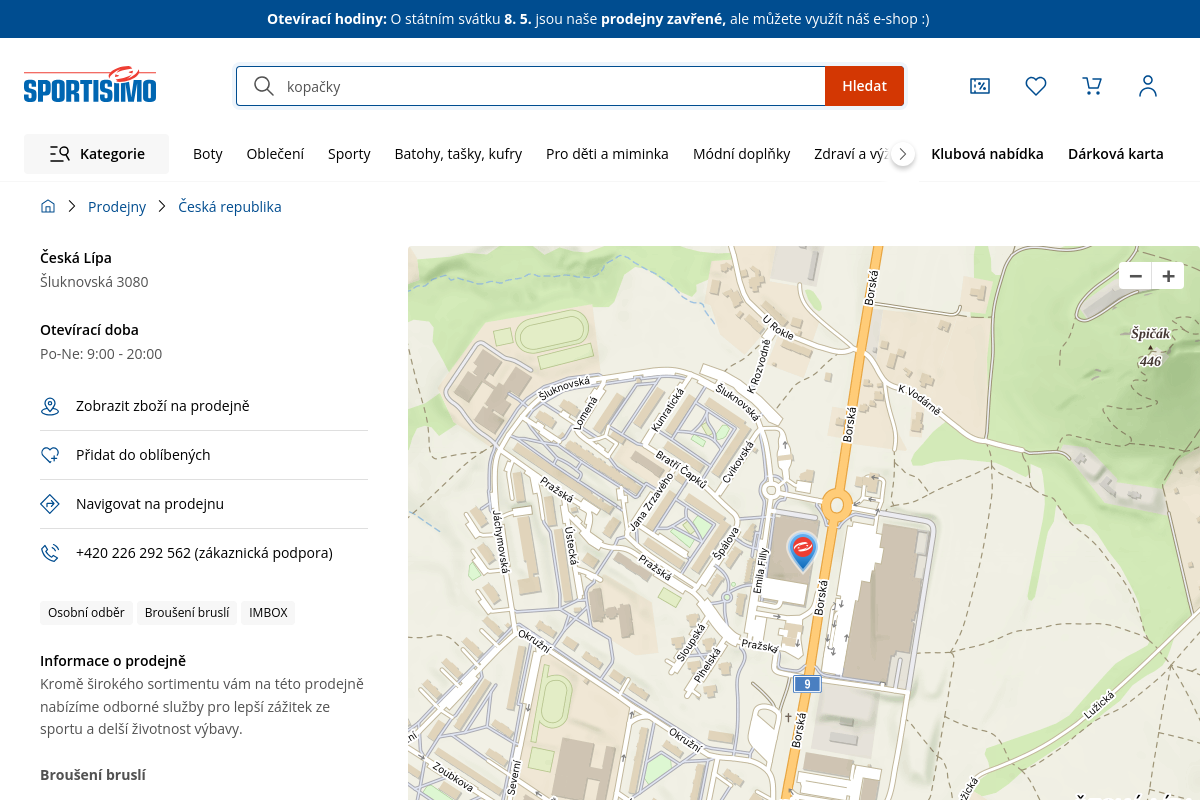Click the Hledat search button
The width and height of the screenshot is (1200, 800).
[x=864, y=86]
